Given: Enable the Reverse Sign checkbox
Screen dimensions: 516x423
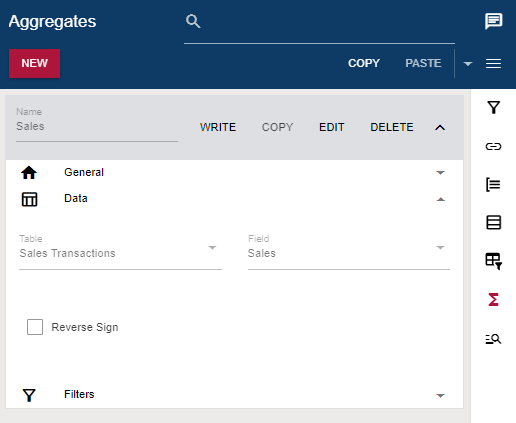Looking at the screenshot, I should pyautogui.click(x=35, y=327).
